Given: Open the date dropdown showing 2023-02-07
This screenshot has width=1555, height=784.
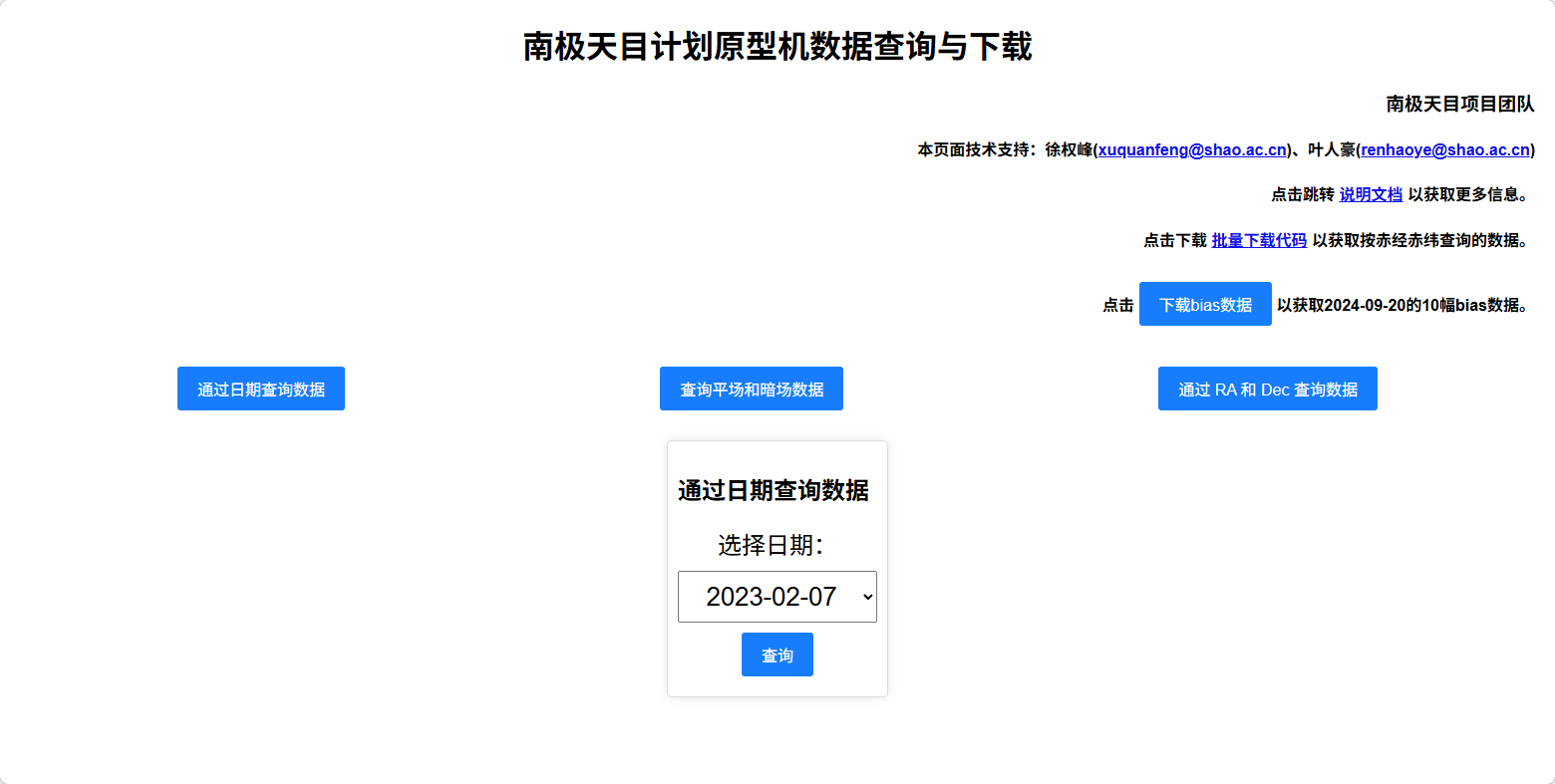Looking at the screenshot, I should (x=770, y=597).
